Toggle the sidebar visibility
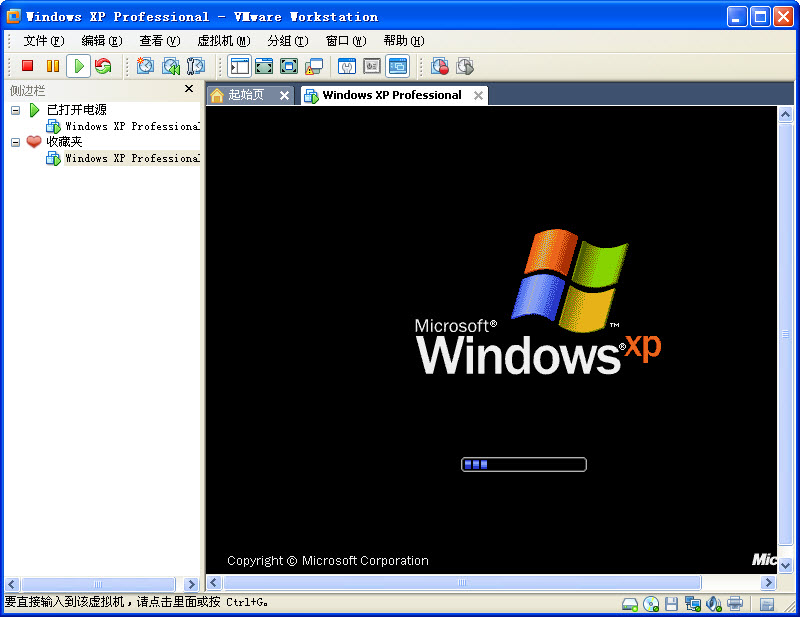This screenshot has height=617, width=800. point(239,66)
